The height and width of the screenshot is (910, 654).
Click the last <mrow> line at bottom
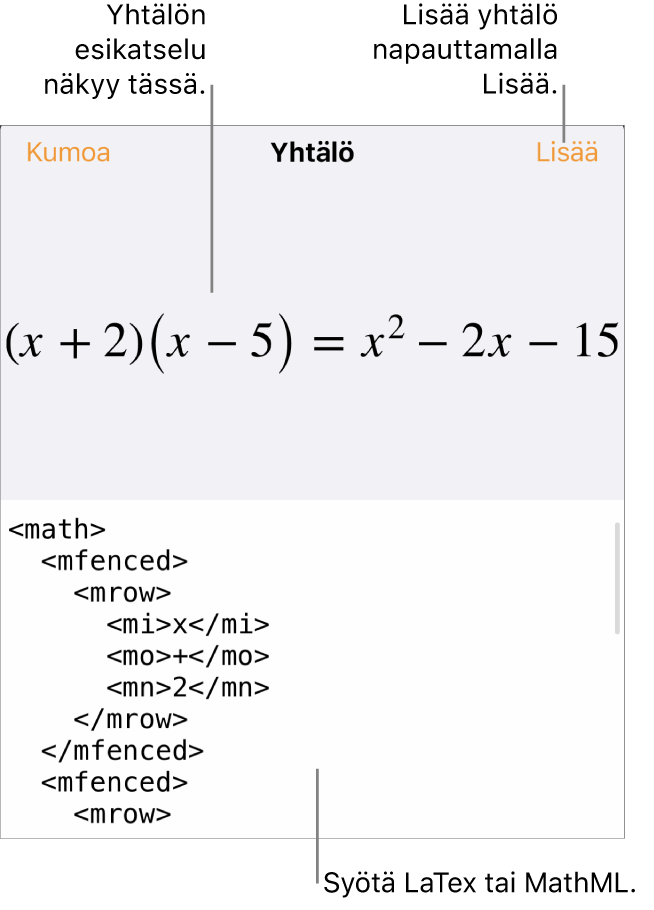click(122, 814)
